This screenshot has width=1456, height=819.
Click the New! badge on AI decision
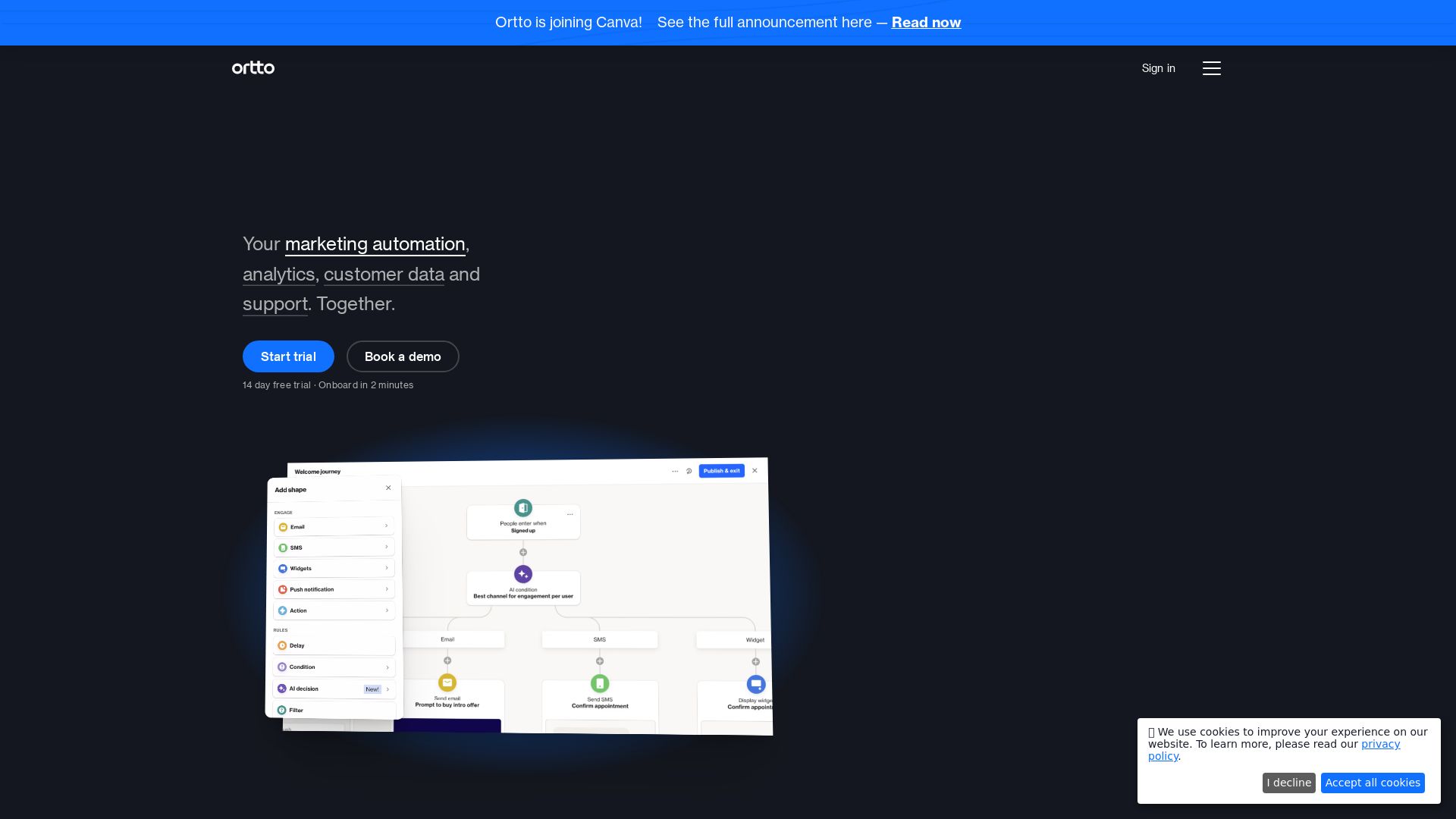pos(372,689)
